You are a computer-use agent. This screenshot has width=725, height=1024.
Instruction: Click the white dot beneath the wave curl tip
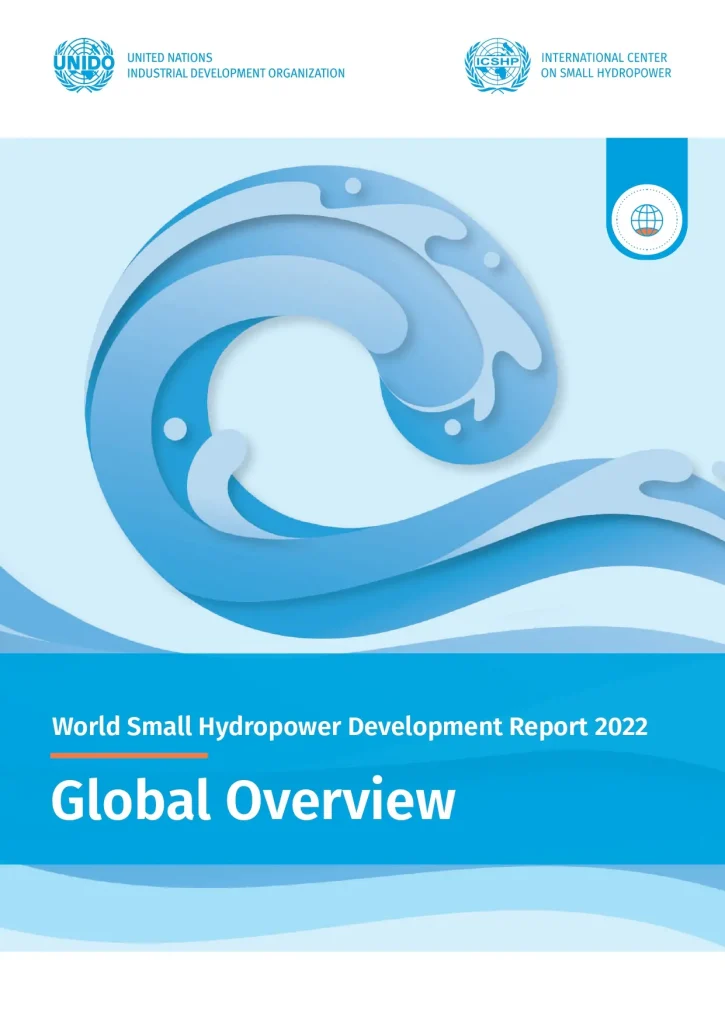point(452,427)
